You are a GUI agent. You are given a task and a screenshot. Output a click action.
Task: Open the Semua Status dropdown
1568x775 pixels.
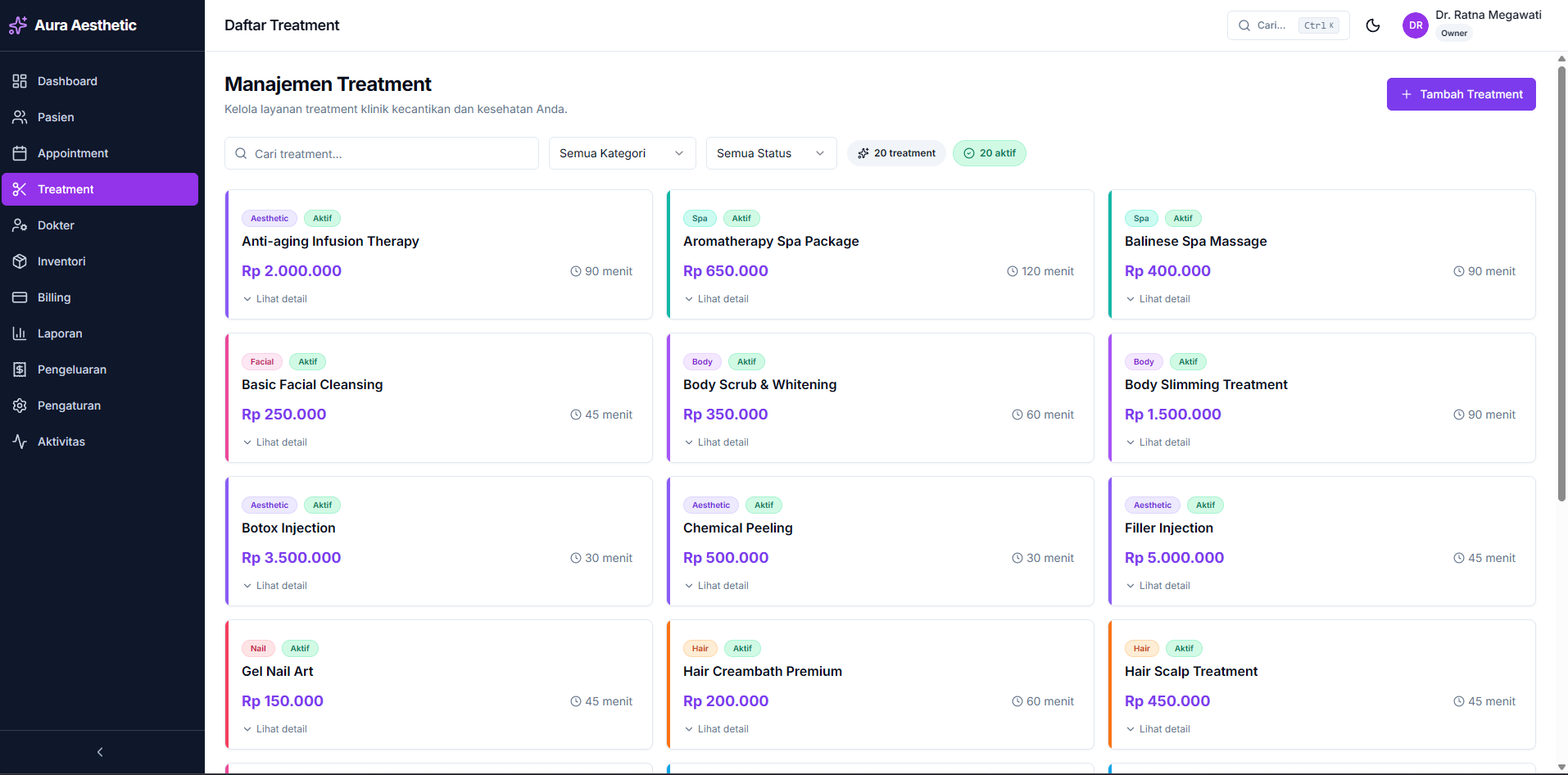771,153
